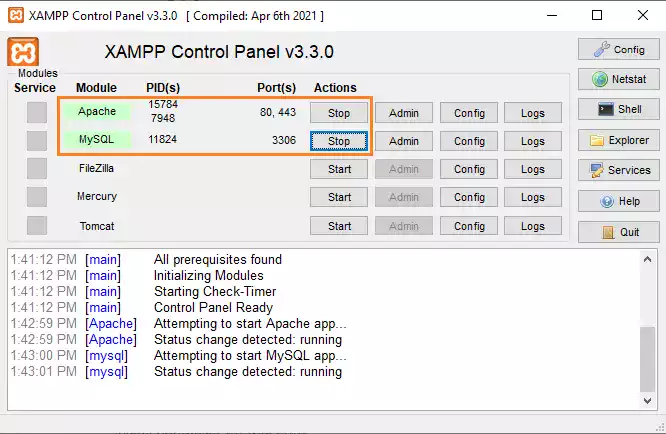Viewport: 666px width, 434px height.
Task: Open Explorer folder button
Action: point(618,140)
